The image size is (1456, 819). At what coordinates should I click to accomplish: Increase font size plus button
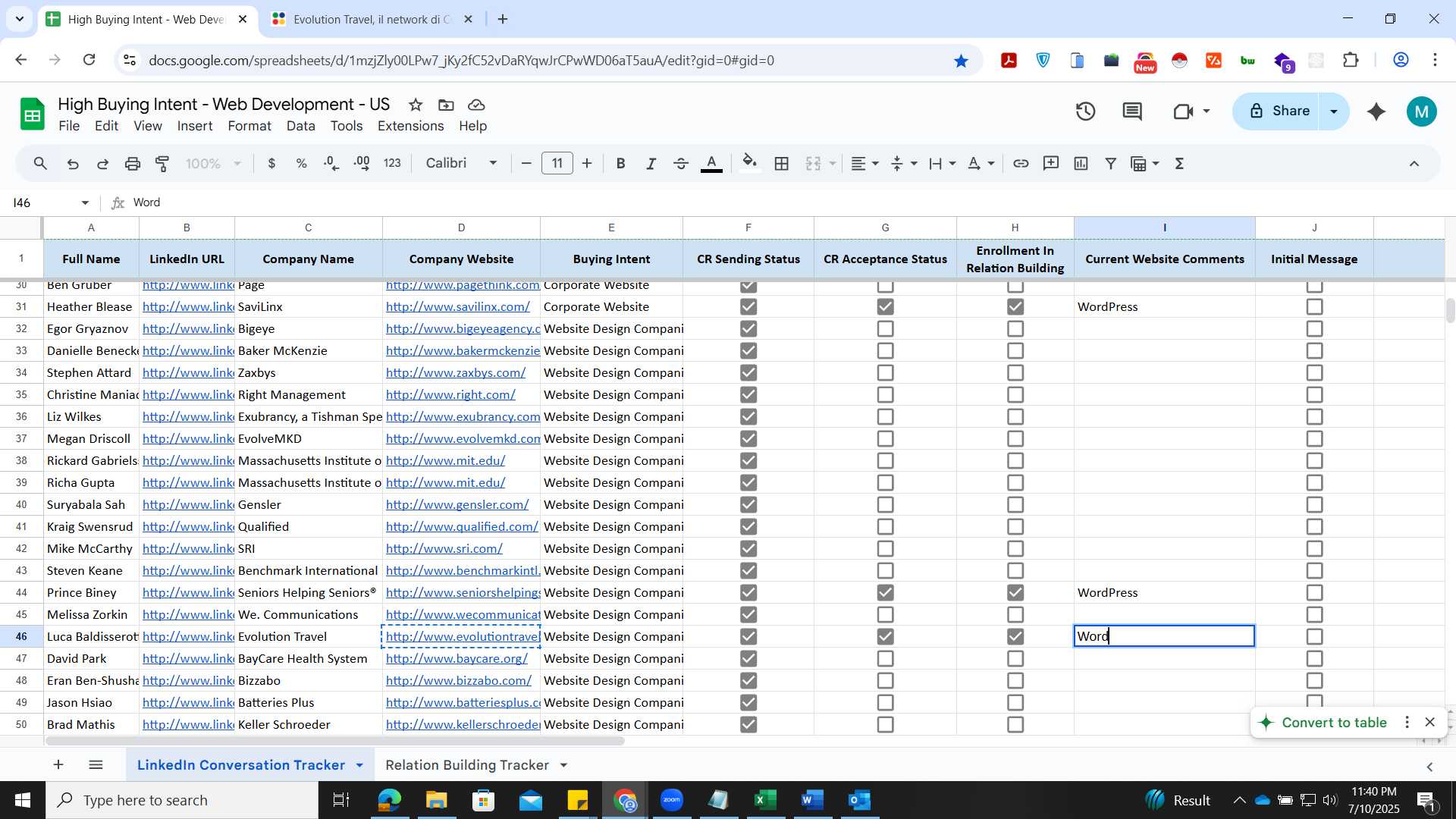click(x=587, y=164)
